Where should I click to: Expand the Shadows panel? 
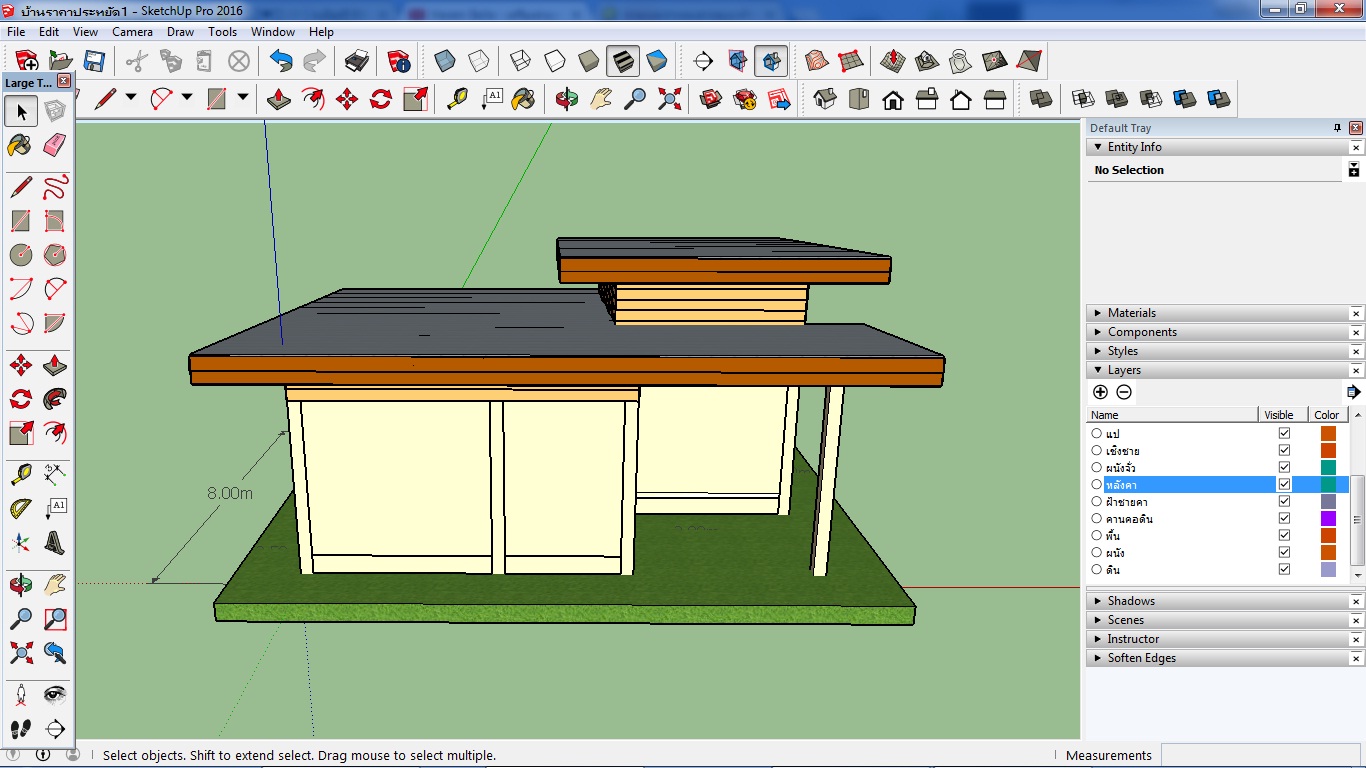coord(1131,601)
